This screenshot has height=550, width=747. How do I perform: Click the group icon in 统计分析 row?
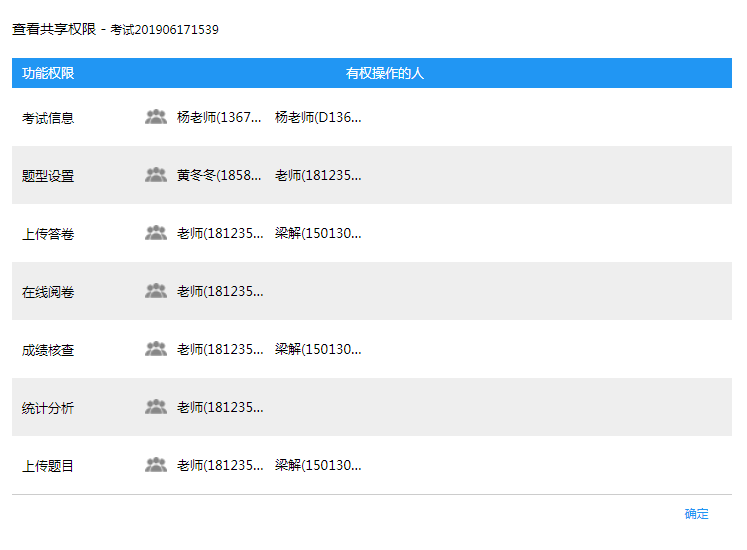(155, 407)
